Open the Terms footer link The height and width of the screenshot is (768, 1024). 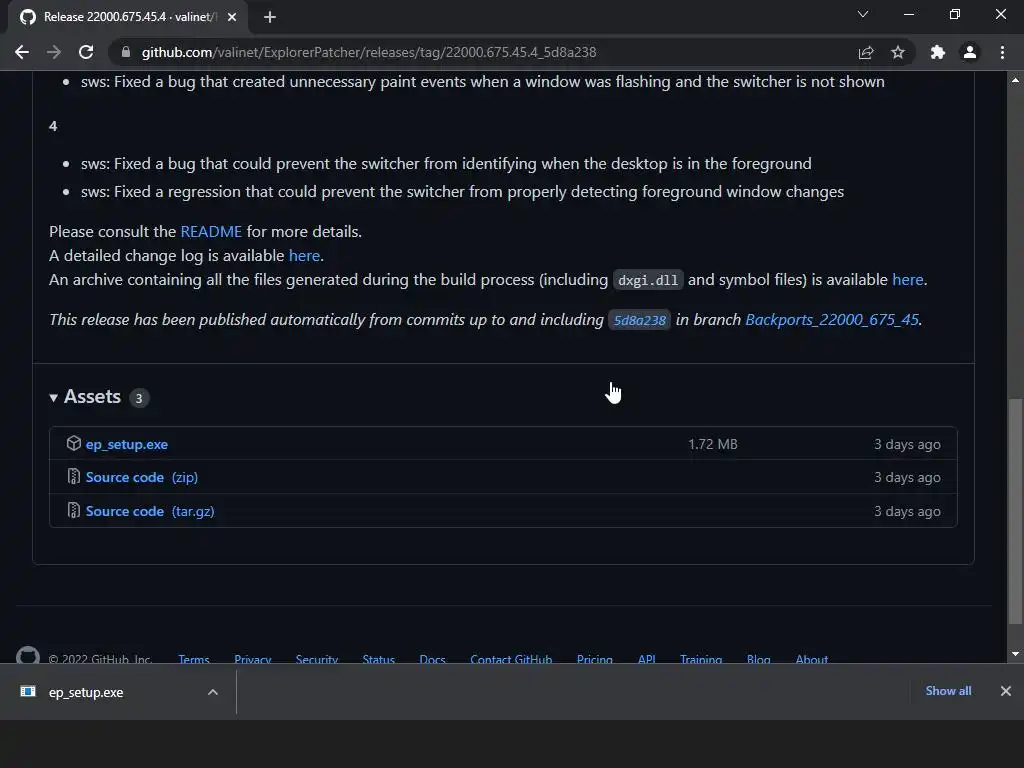point(194,658)
